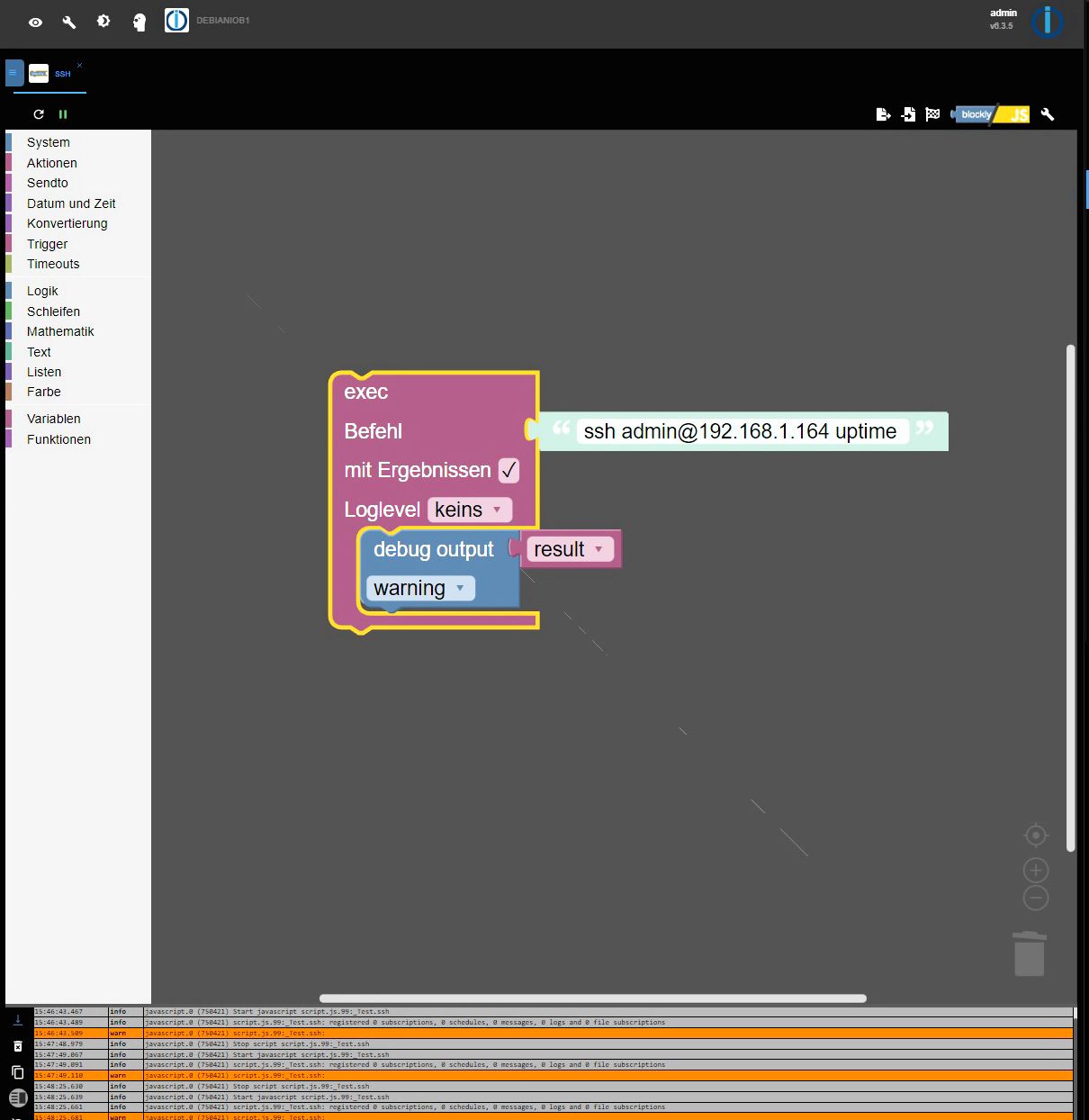Open the result variable dropdown
1089x1120 pixels.
[570, 549]
